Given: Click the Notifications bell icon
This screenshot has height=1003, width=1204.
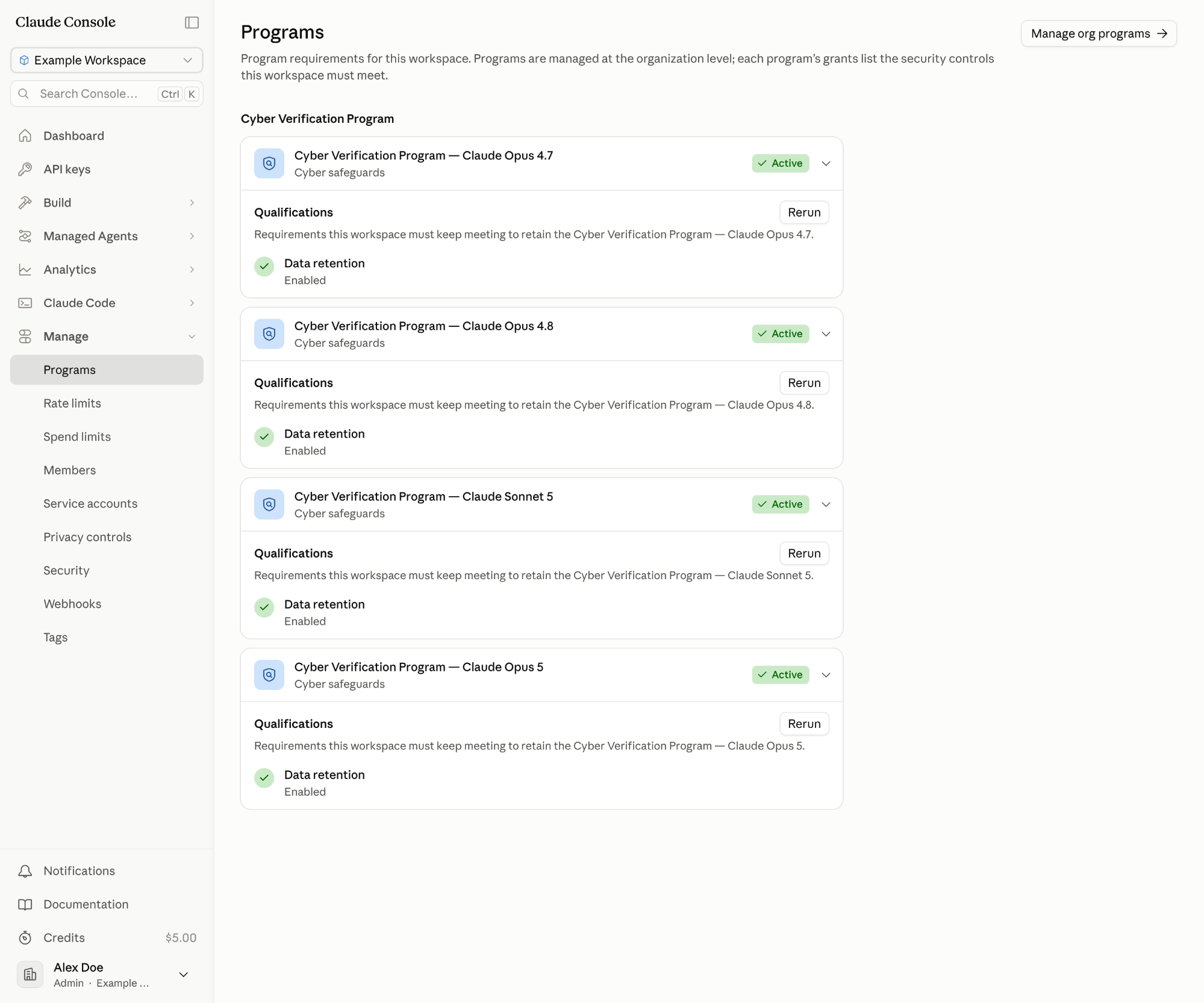Looking at the screenshot, I should click(x=25, y=871).
